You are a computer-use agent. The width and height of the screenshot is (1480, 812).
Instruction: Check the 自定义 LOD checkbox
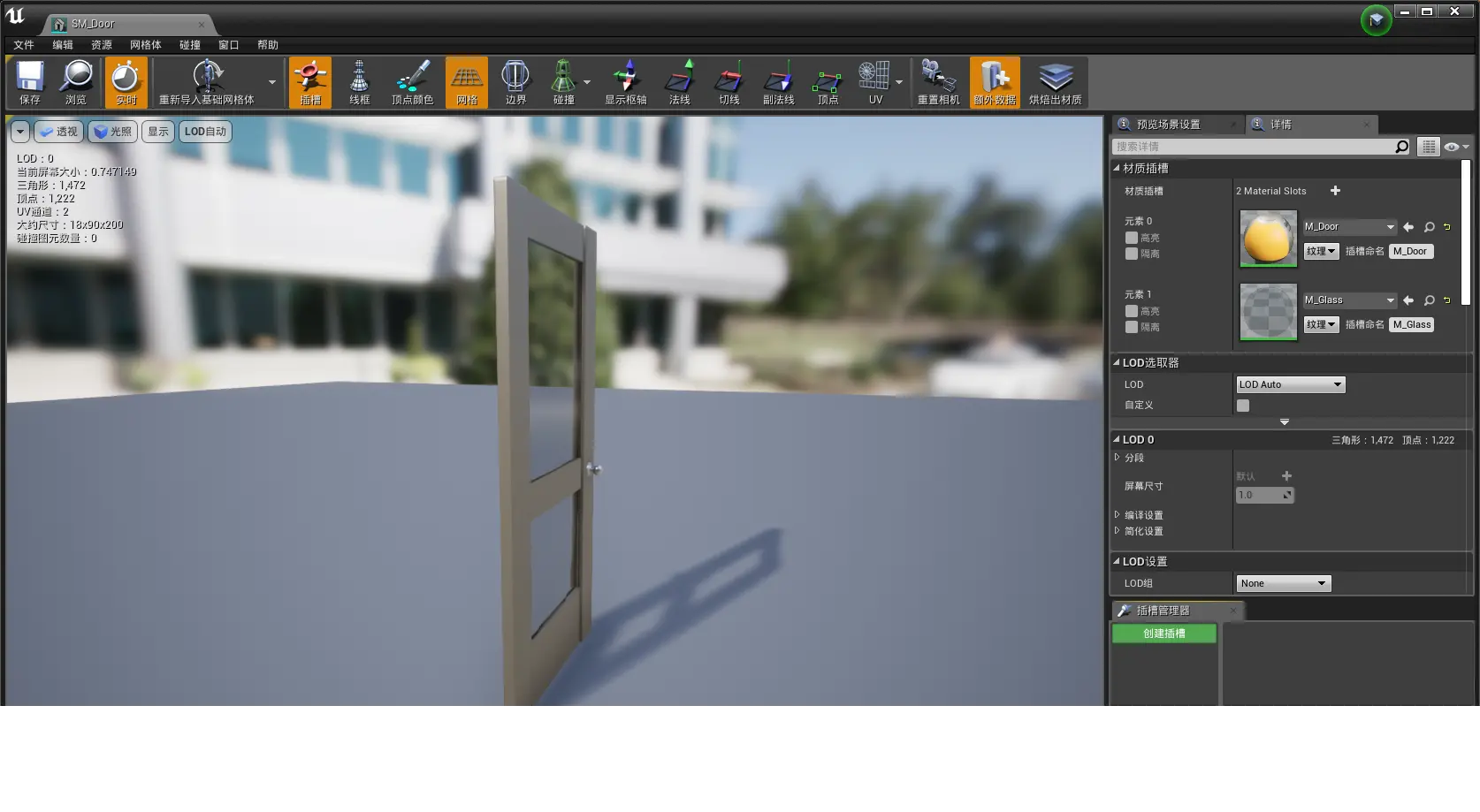click(1243, 406)
